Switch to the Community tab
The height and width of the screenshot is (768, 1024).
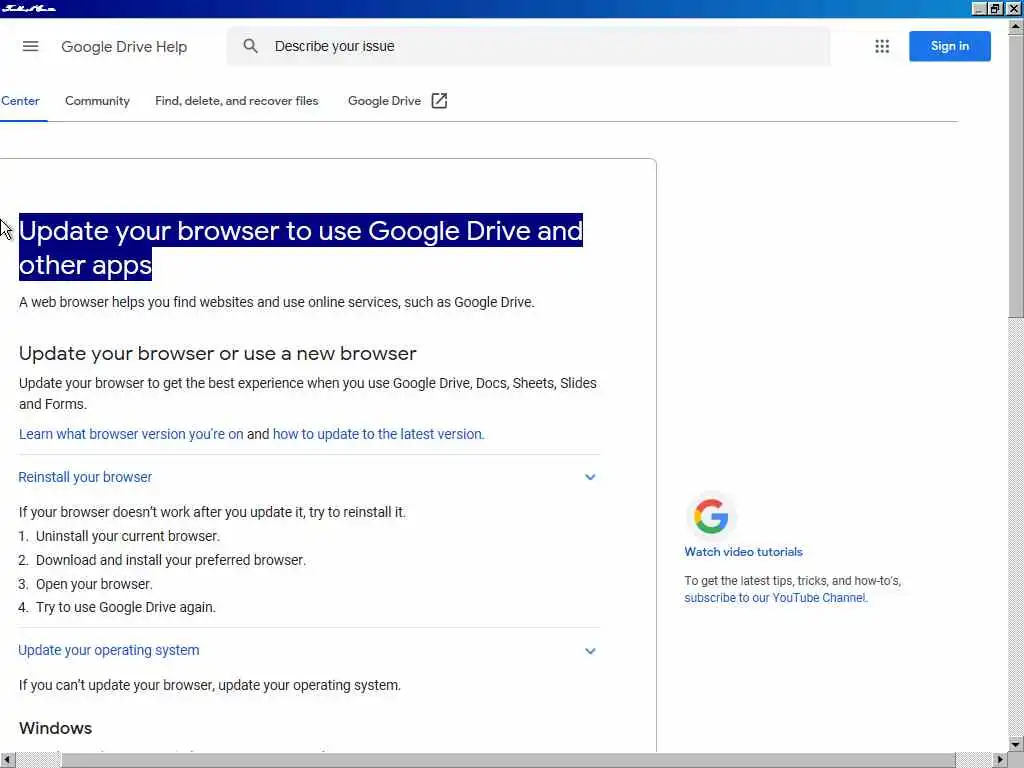tap(97, 101)
